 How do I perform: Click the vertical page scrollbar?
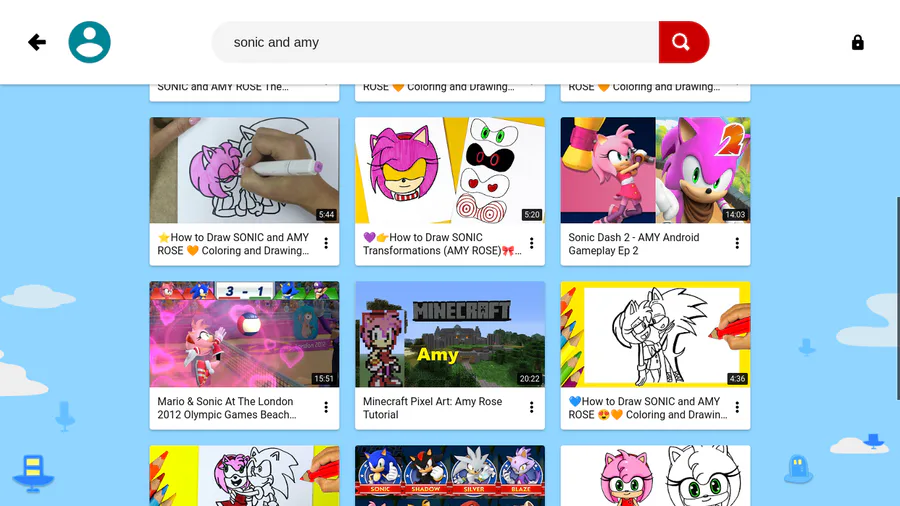[897, 298]
